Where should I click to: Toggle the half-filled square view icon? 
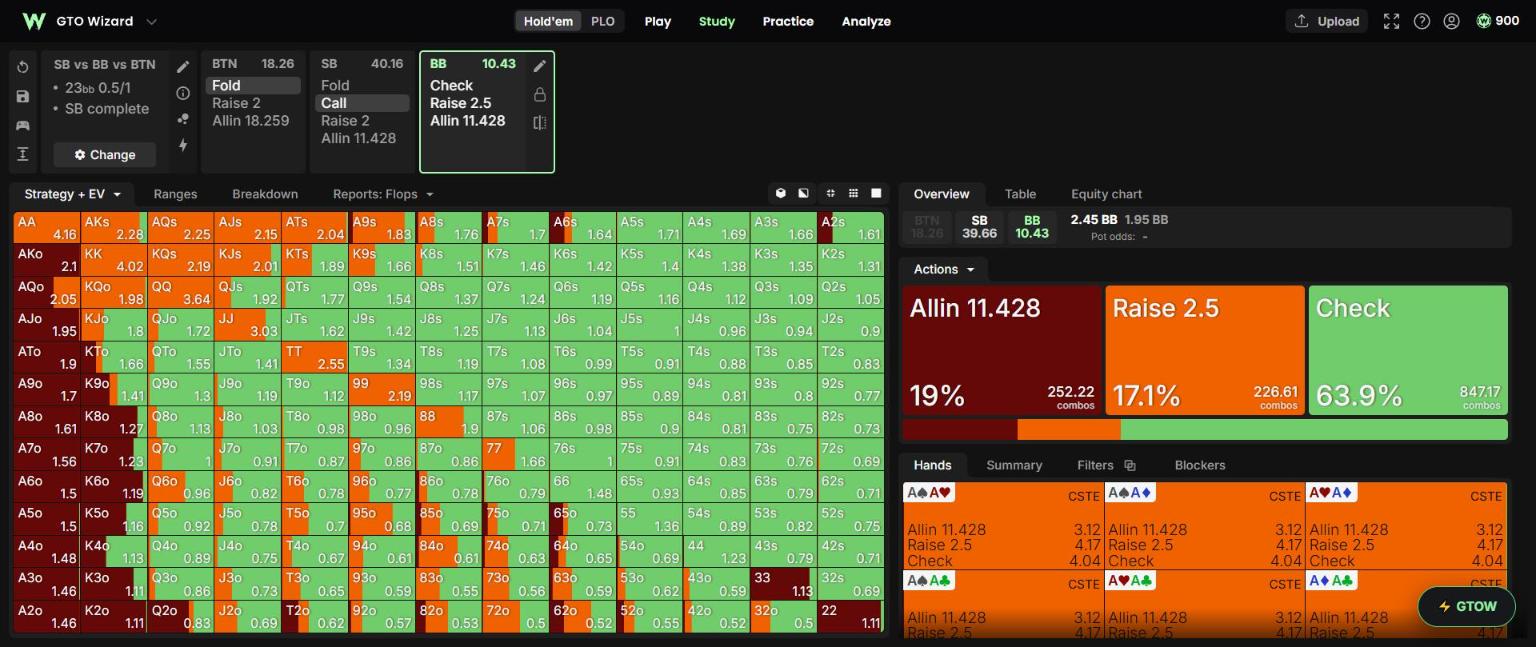click(803, 193)
